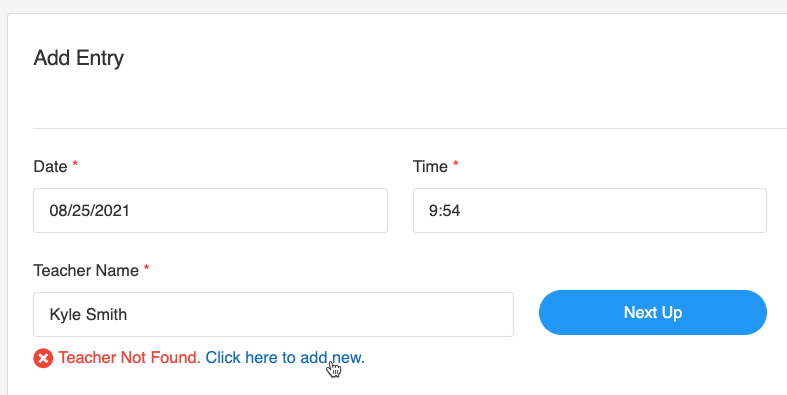The width and height of the screenshot is (787, 395).
Task: Click the Date field label
Action: click(x=50, y=166)
